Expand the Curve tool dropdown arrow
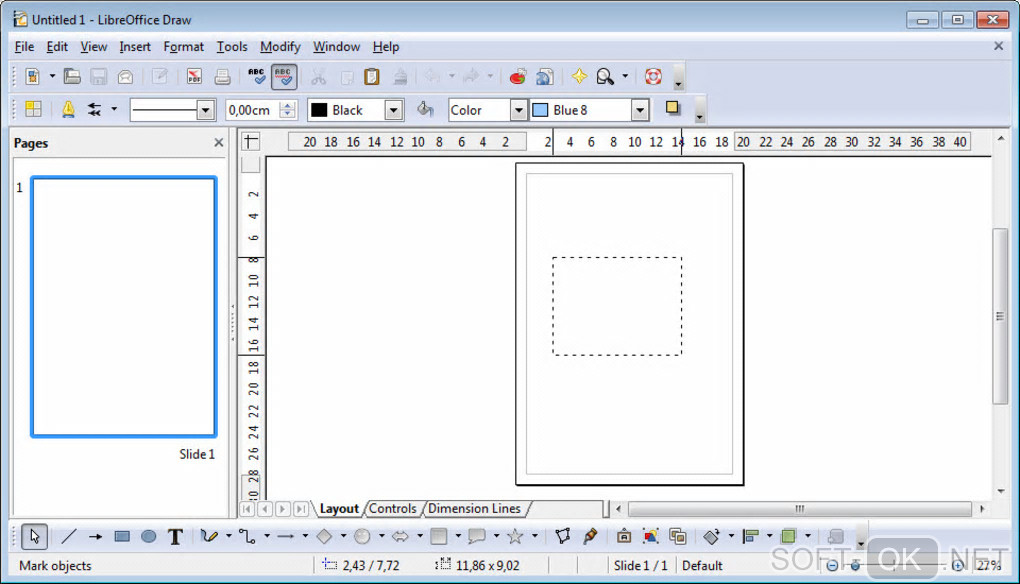This screenshot has width=1020, height=584. point(228,537)
